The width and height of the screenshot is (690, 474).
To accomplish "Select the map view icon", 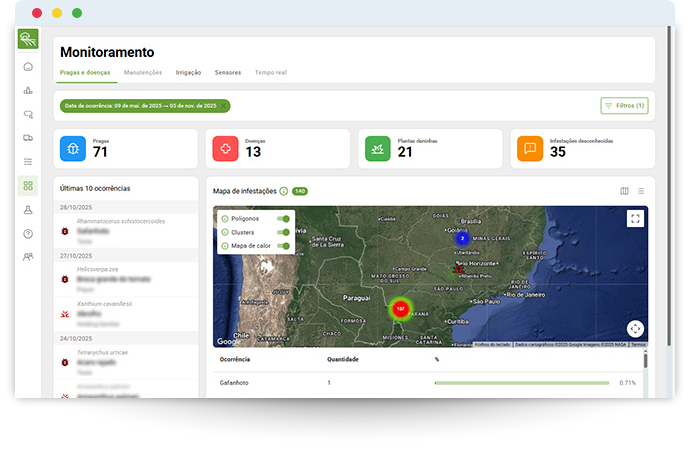I will 624,191.
